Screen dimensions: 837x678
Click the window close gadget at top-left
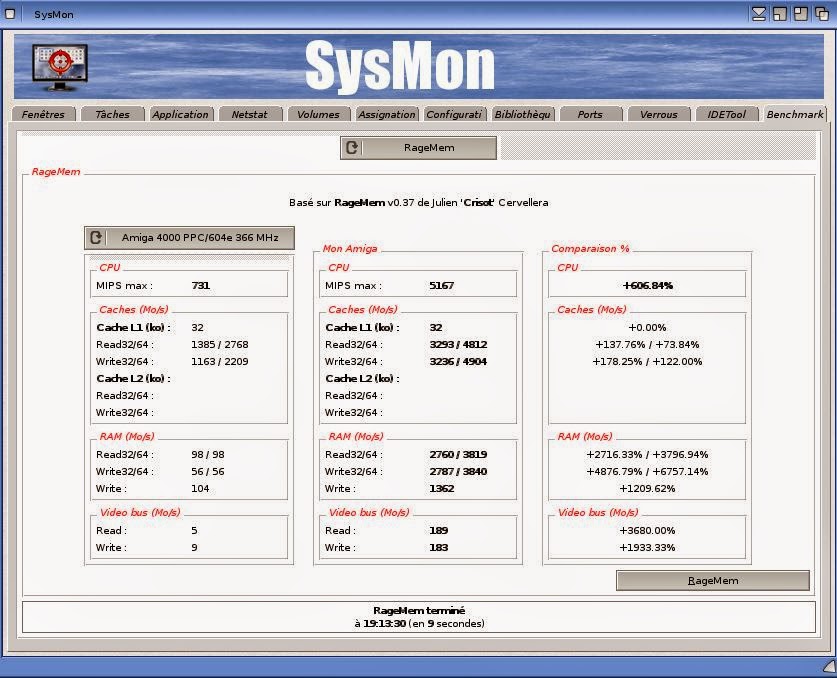[x=10, y=14]
